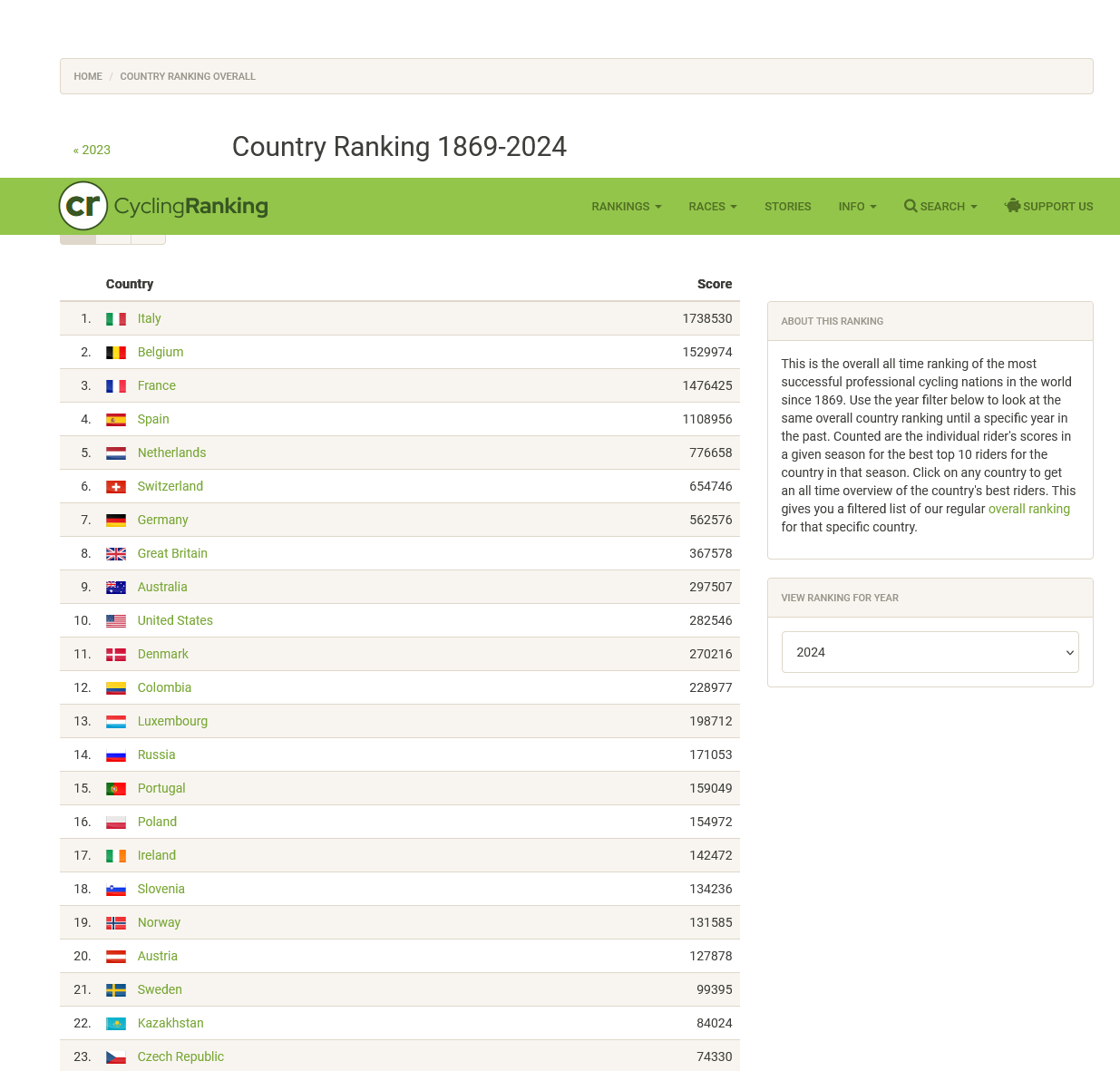The image size is (1120, 1071).
Task: Open the Rankings dropdown menu
Action: coord(626,207)
